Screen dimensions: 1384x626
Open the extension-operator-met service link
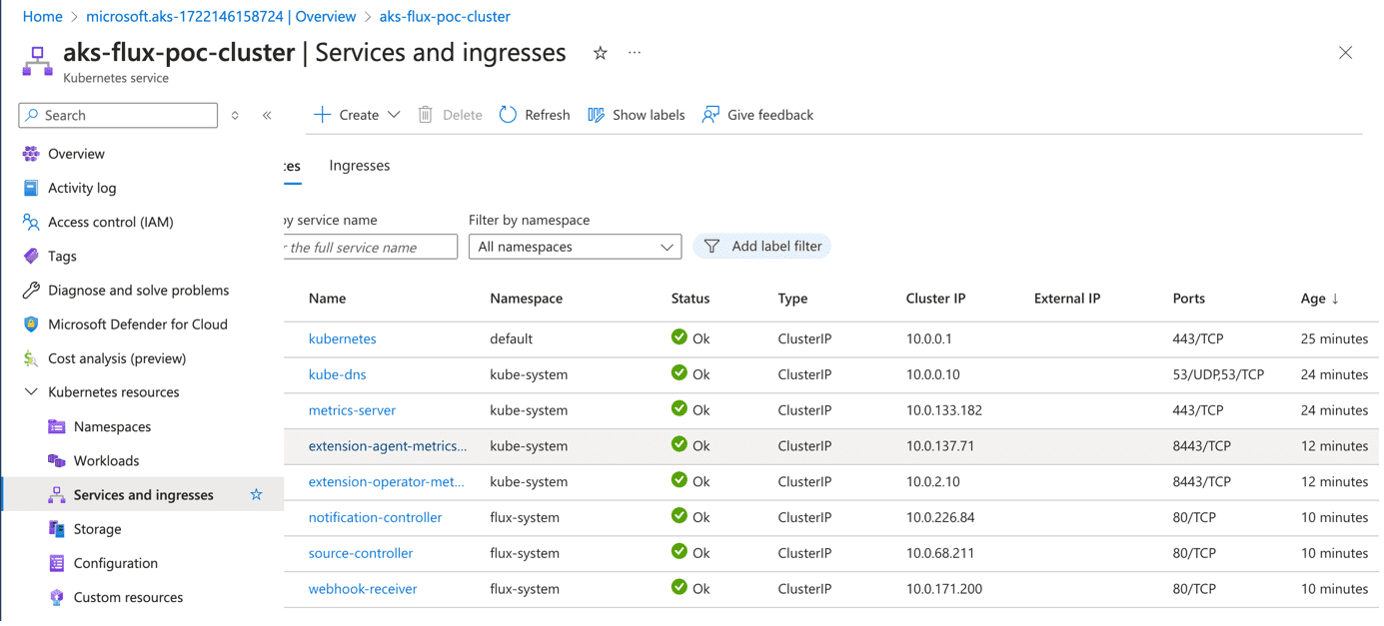click(x=386, y=482)
